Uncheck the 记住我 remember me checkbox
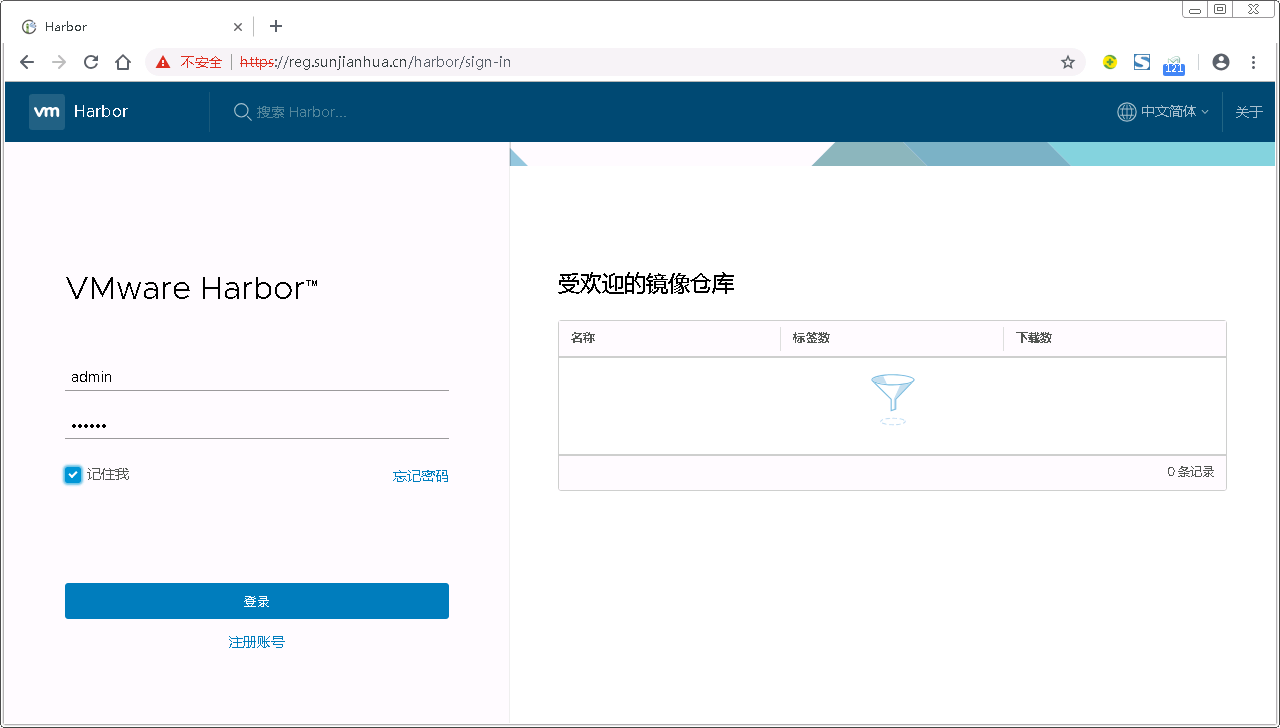This screenshot has height=728, width=1280. 73,475
